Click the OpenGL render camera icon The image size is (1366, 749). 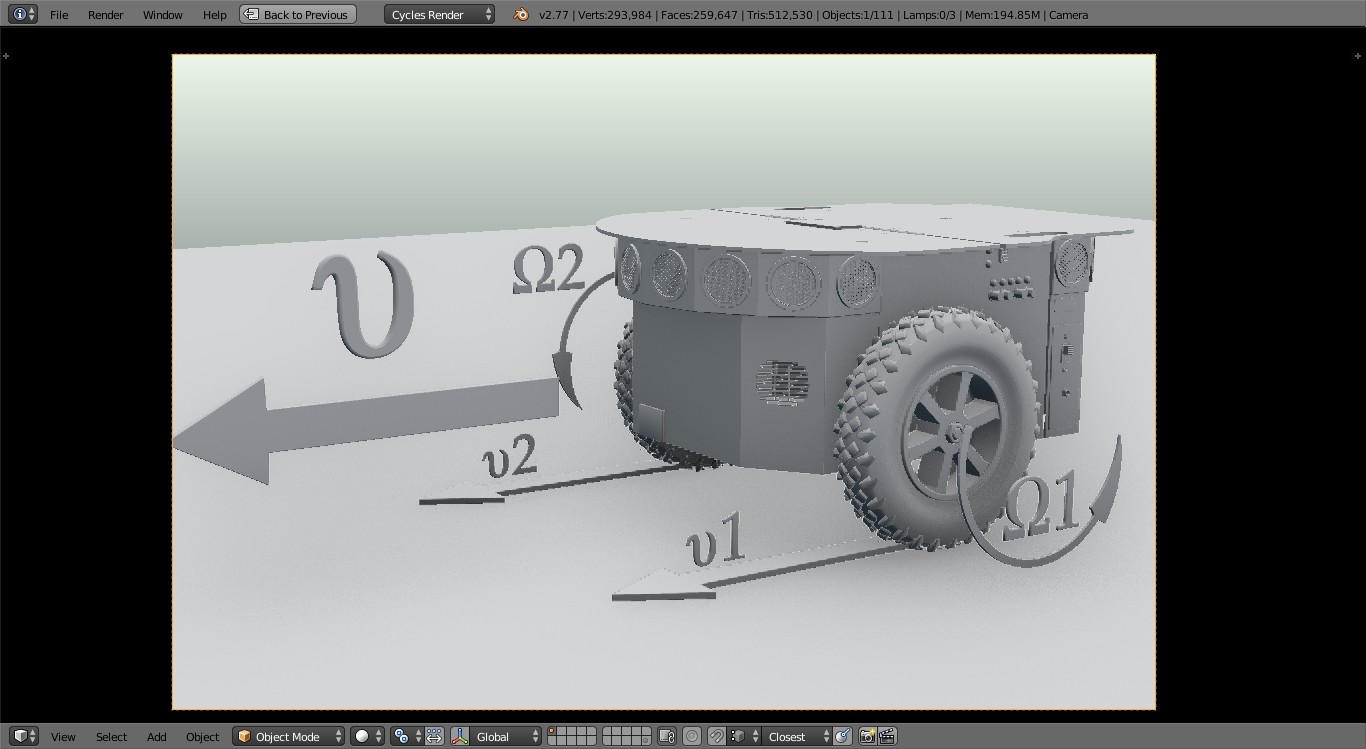tap(867, 736)
